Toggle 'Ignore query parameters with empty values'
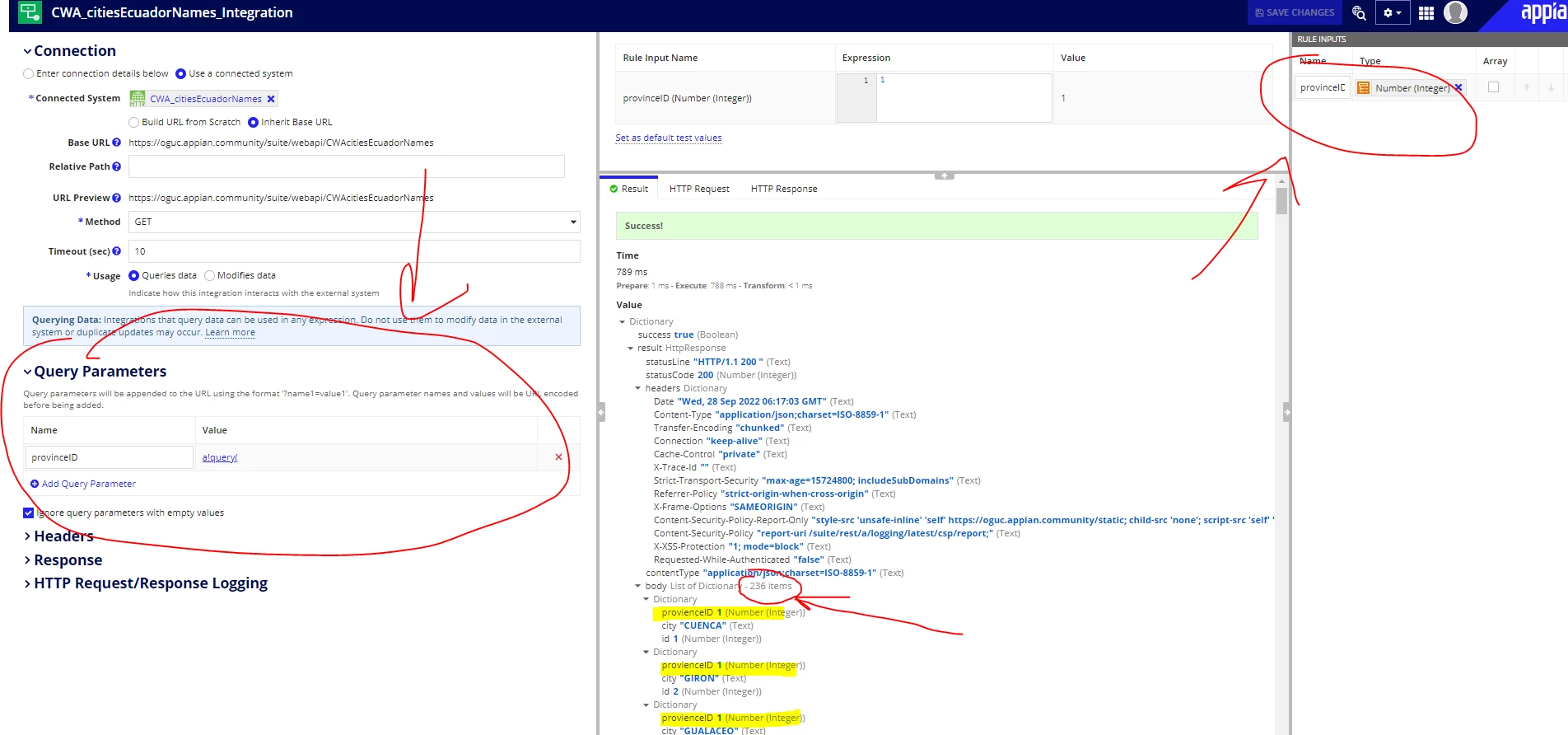 click(29, 513)
